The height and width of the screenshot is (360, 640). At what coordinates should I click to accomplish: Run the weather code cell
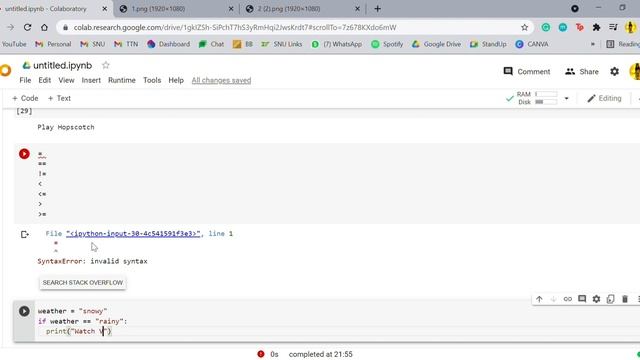[24, 311]
